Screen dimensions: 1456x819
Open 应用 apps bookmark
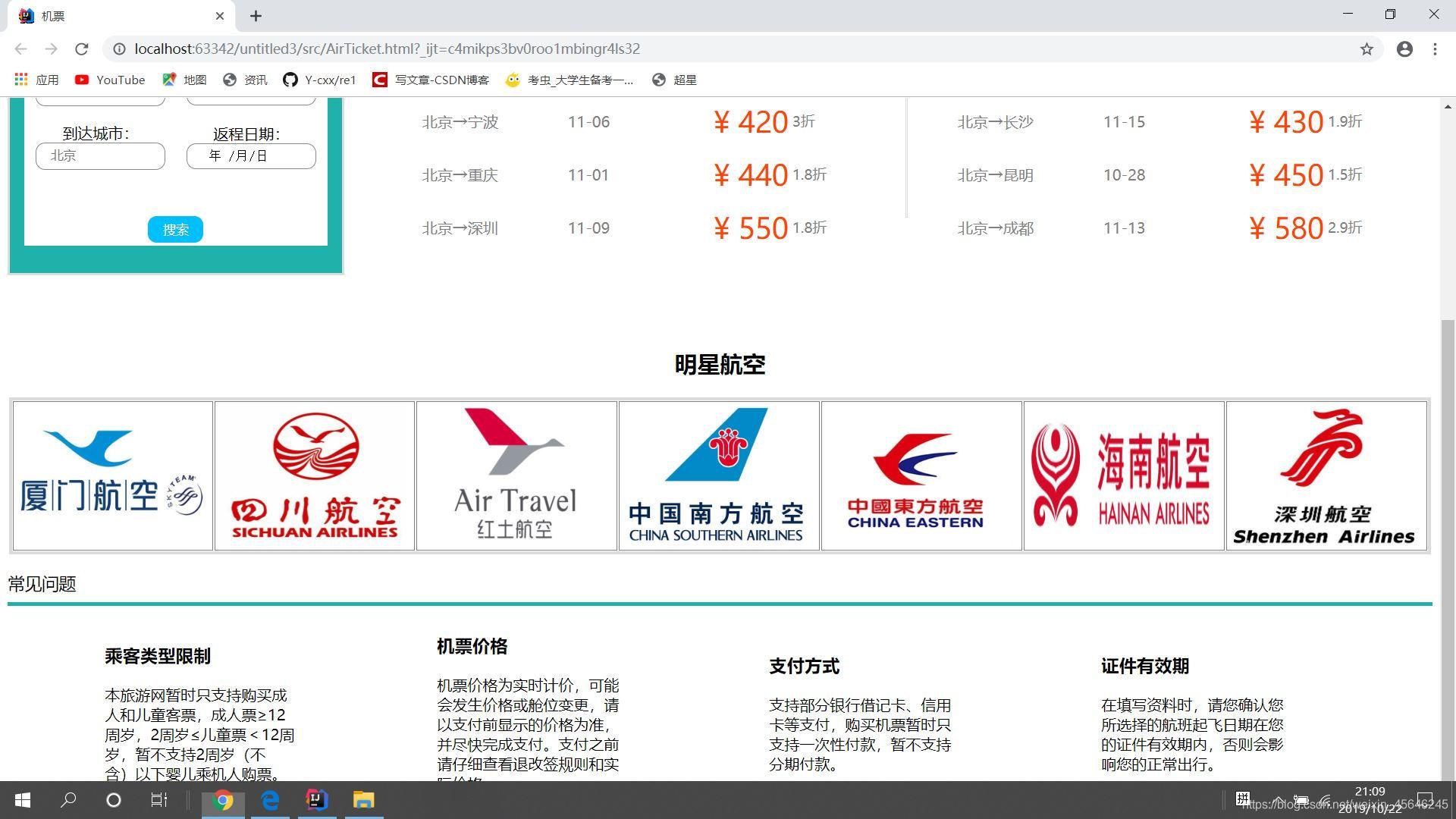[36, 80]
